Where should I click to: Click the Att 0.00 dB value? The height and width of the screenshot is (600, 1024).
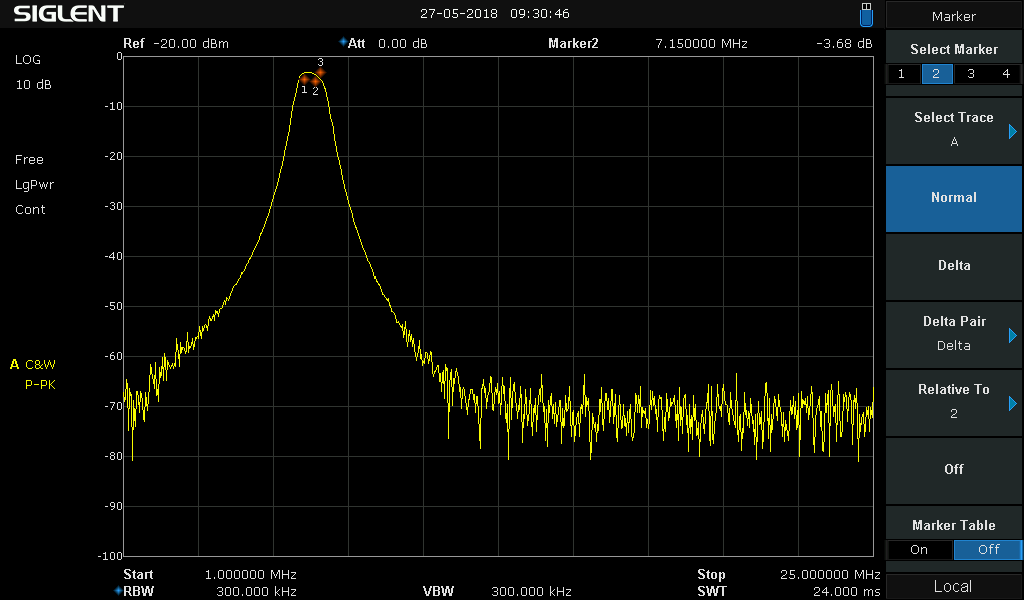click(402, 44)
